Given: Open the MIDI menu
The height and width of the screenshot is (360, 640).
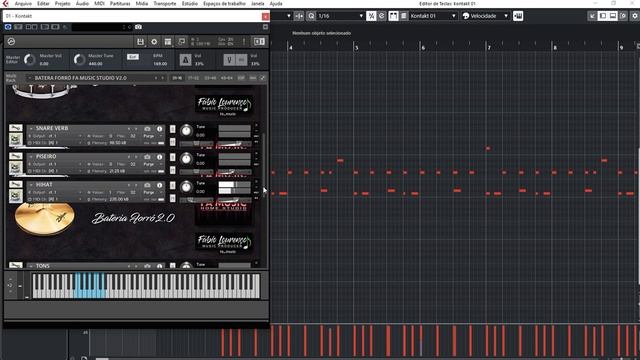Looking at the screenshot, I should point(99,4).
